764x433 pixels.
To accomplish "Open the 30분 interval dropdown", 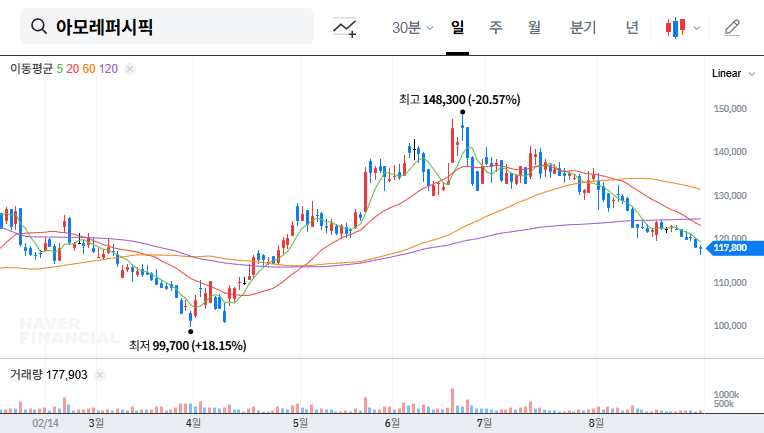I will (x=412, y=27).
